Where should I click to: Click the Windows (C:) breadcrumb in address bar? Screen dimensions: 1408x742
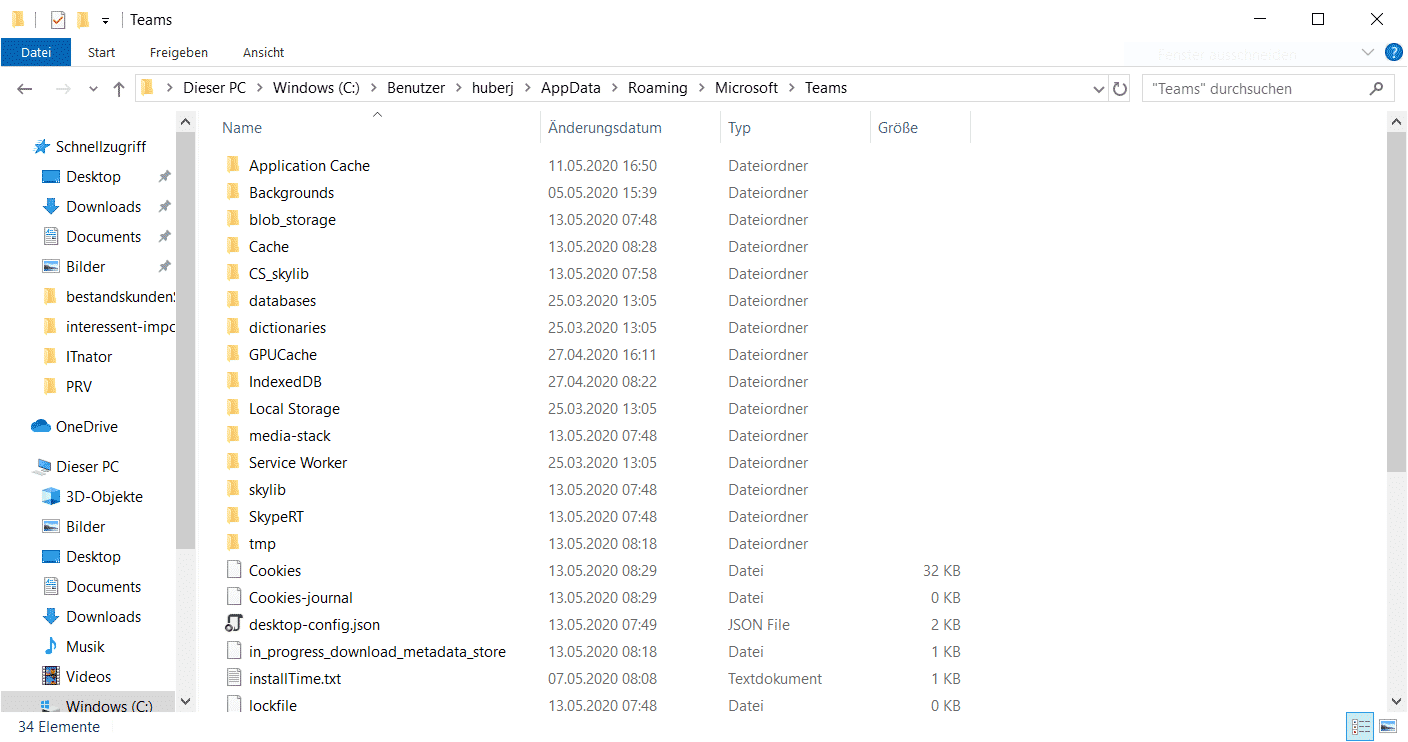[316, 88]
